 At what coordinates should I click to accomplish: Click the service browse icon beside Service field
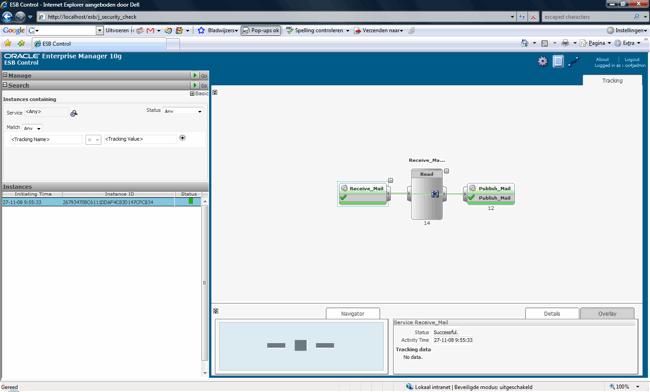click(73, 113)
